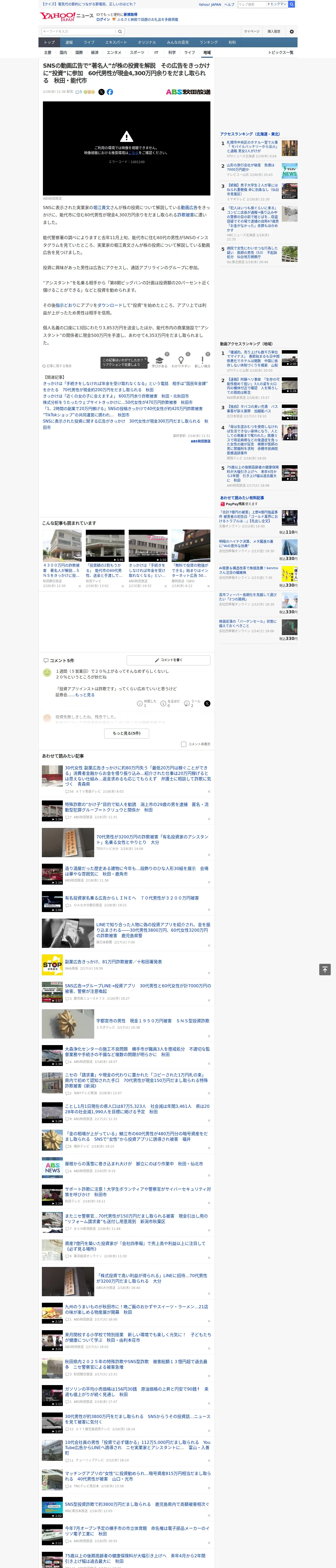Click the こちら link in the video error
336x1568 pixels.
(133, 153)
